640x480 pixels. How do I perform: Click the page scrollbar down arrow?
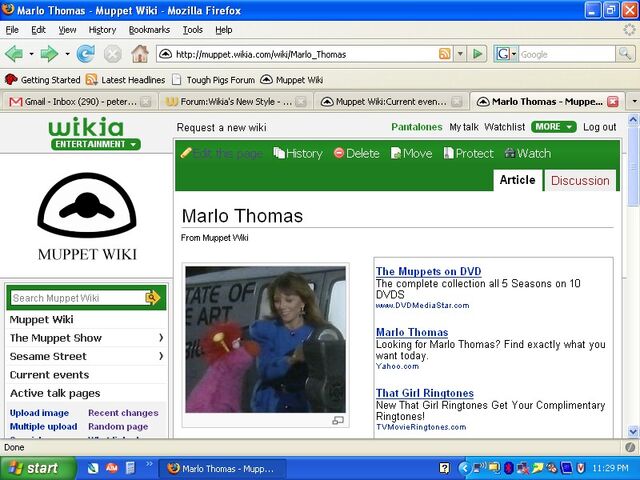[x=633, y=431]
